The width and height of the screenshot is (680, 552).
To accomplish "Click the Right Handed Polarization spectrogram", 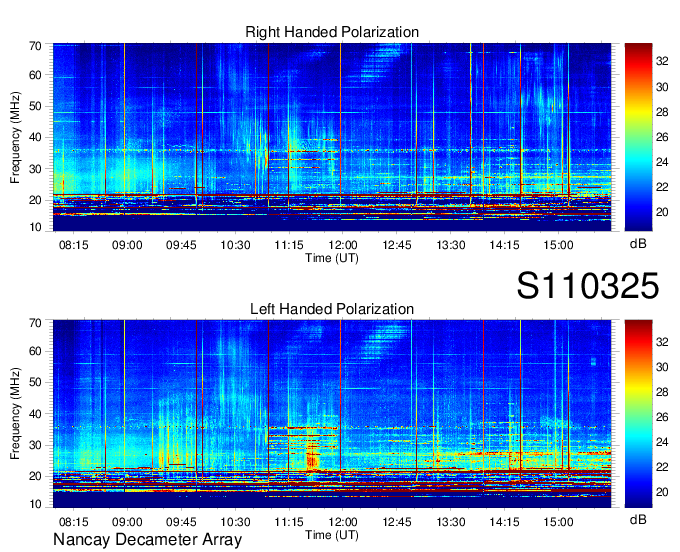I will tap(332, 137).
